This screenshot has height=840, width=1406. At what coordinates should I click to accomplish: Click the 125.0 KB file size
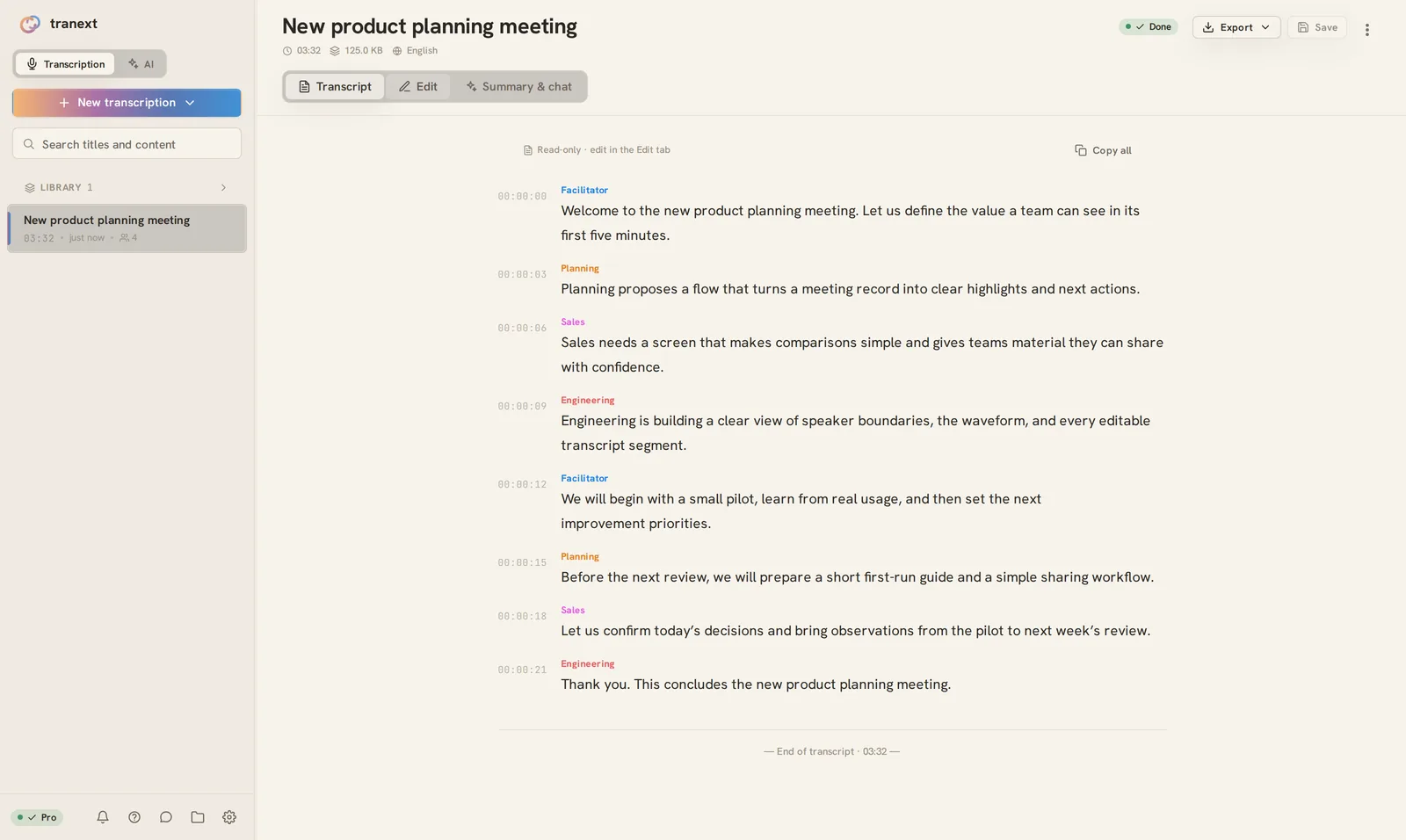coord(356,50)
